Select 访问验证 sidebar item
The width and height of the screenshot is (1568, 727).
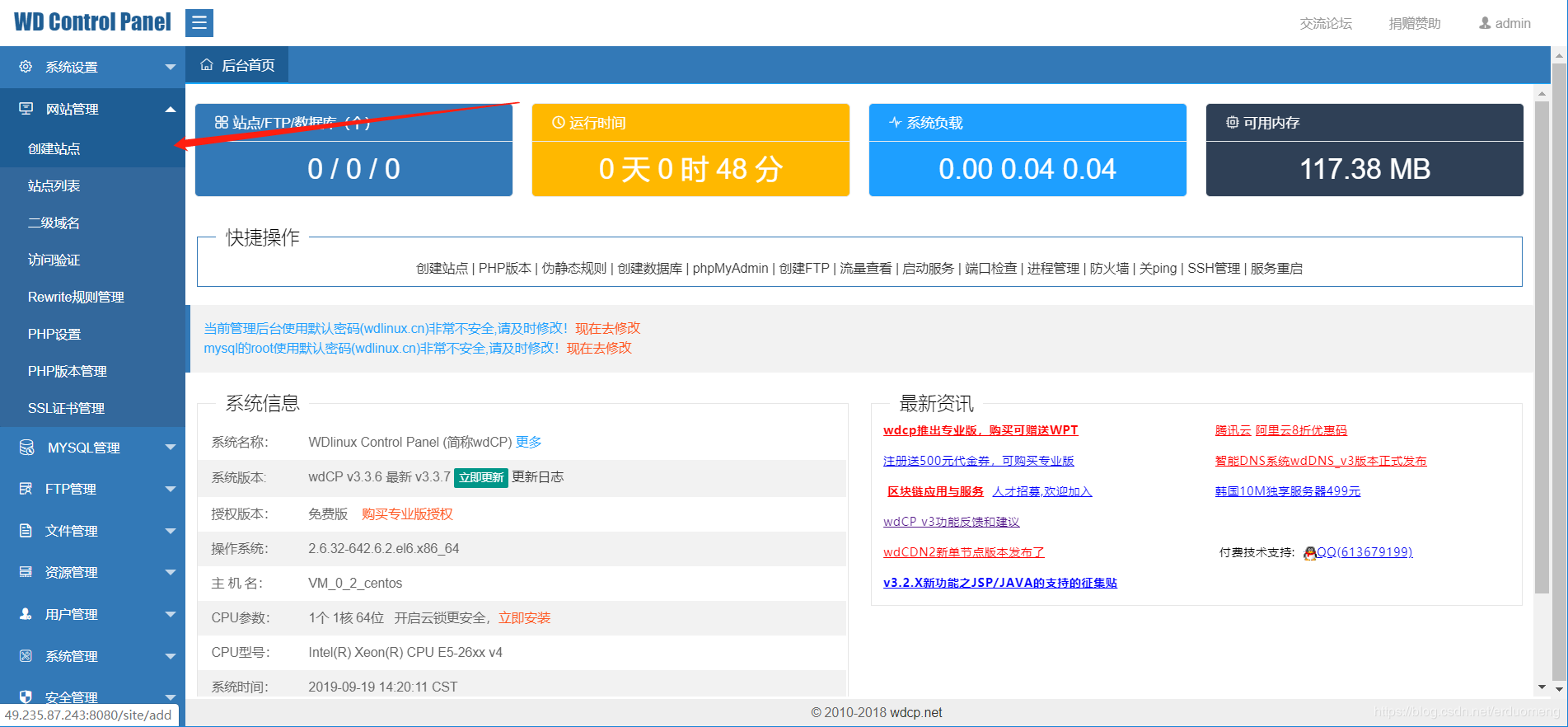pos(92,260)
